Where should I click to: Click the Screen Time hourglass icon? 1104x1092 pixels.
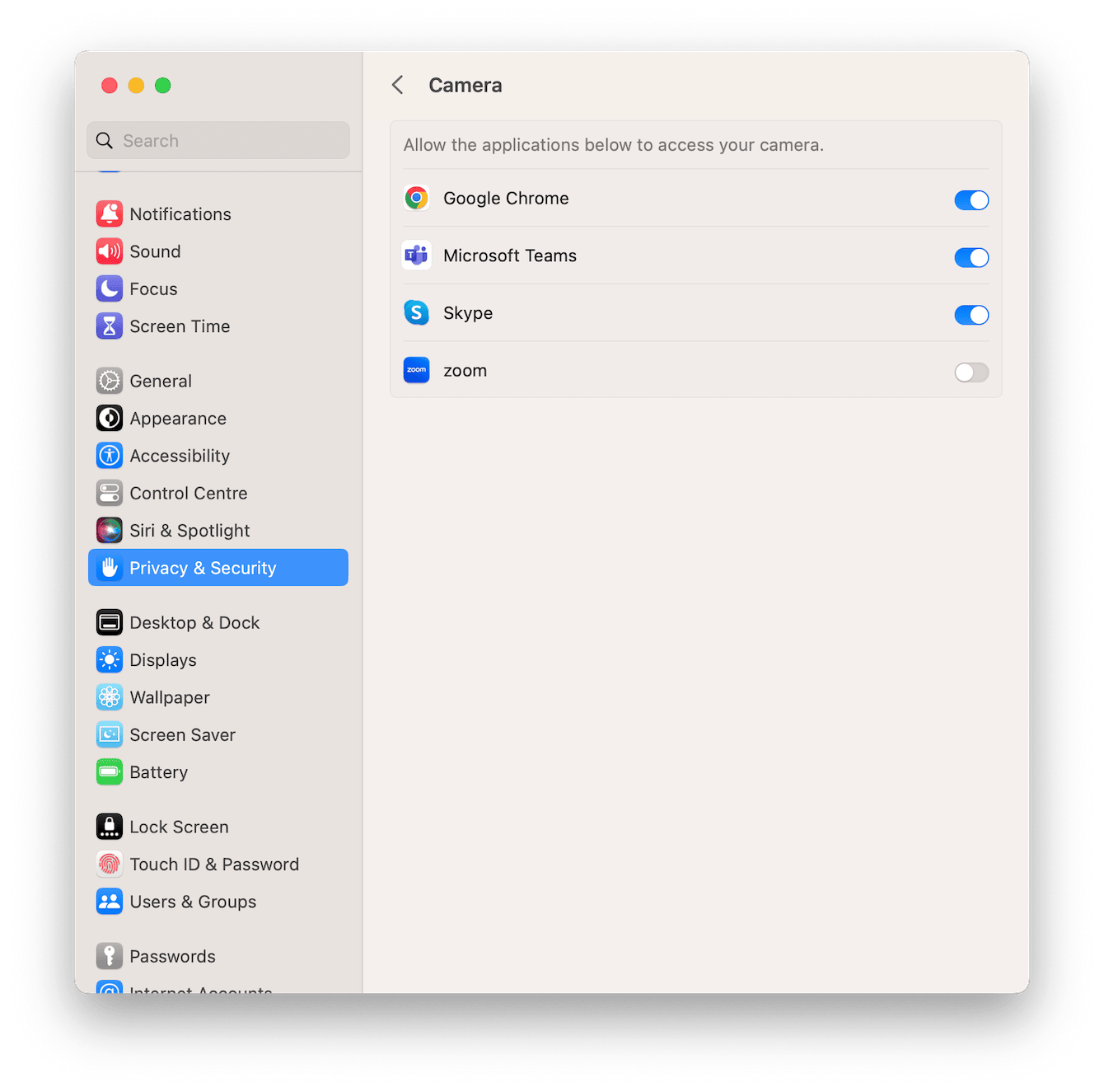click(x=110, y=326)
